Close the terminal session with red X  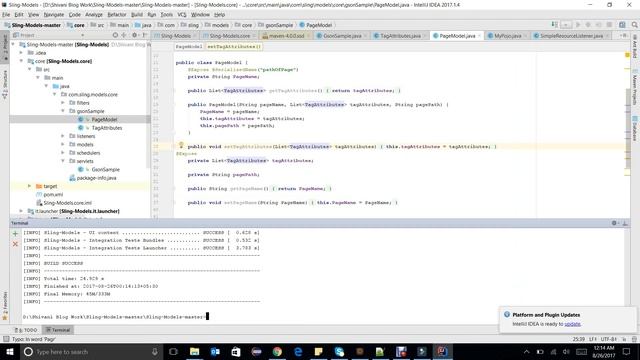click(15, 244)
